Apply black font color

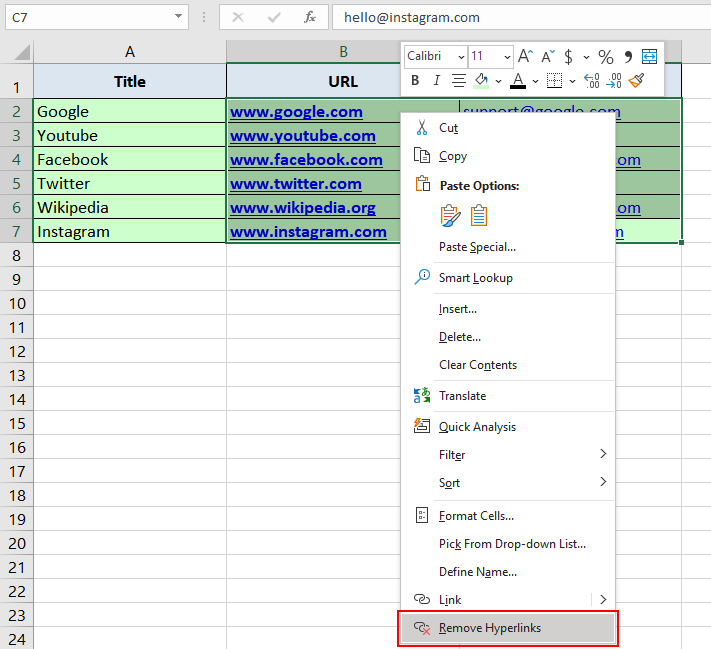click(518, 81)
